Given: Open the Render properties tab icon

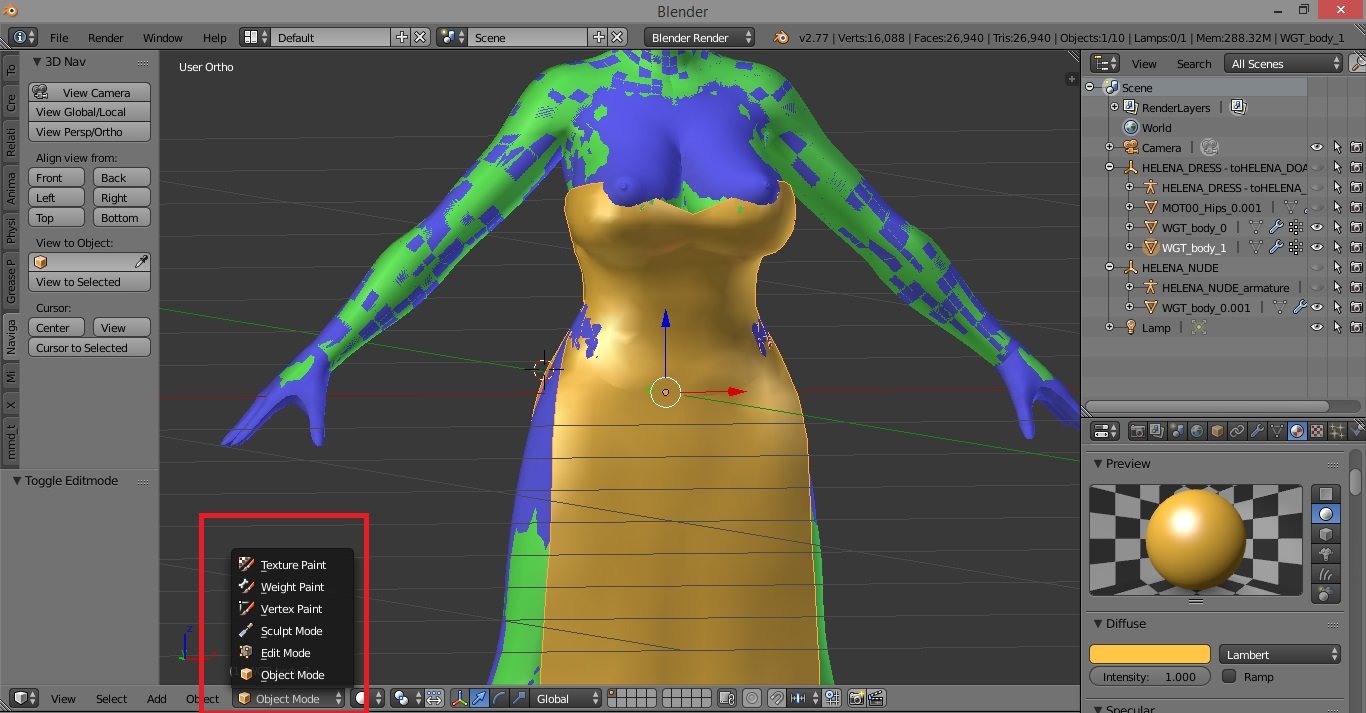Looking at the screenshot, I should tap(1138, 431).
